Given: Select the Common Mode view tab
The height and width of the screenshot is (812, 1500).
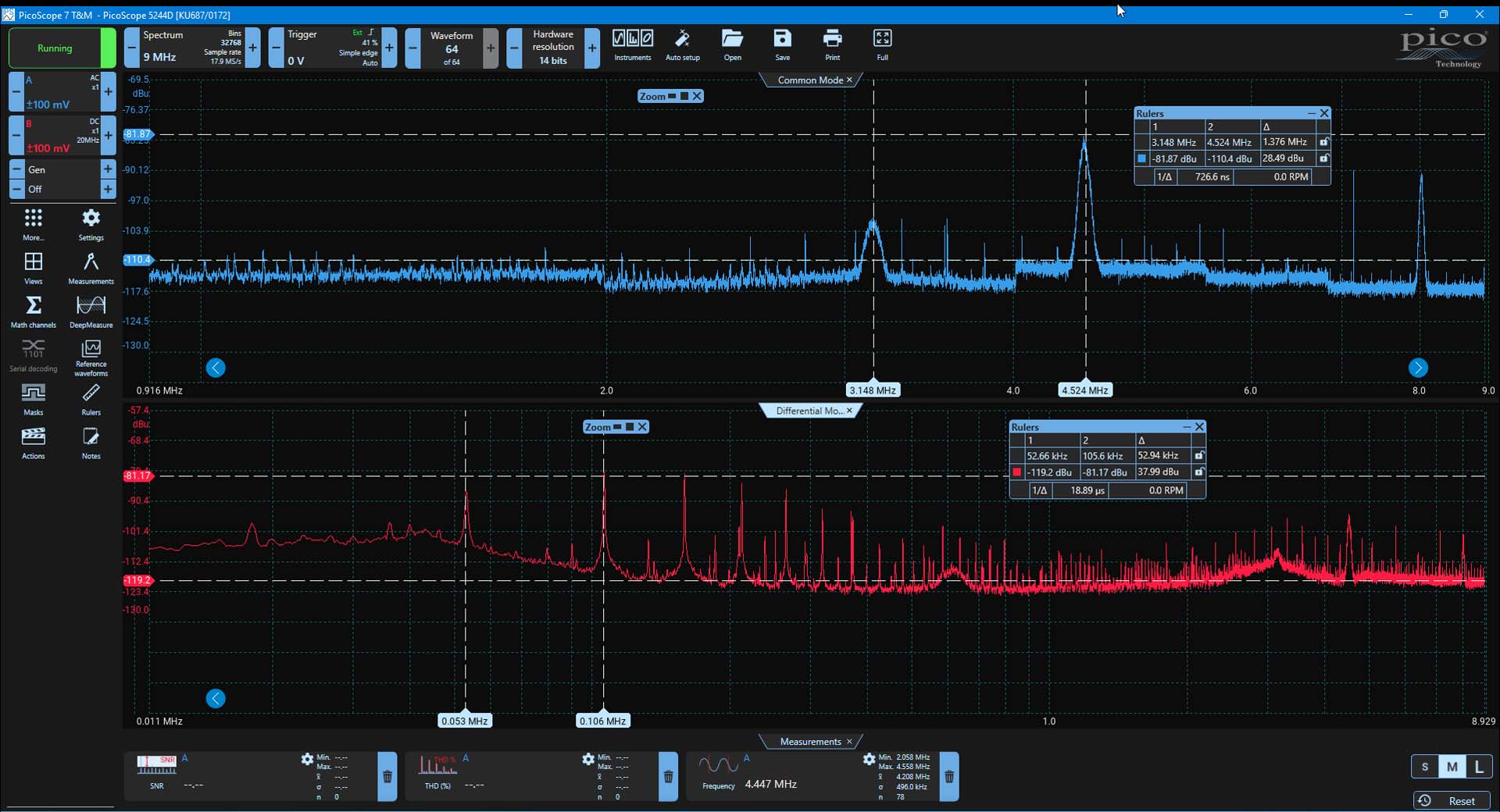Looking at the screenshot, I should pyautogui.click(x=810, y=80).
